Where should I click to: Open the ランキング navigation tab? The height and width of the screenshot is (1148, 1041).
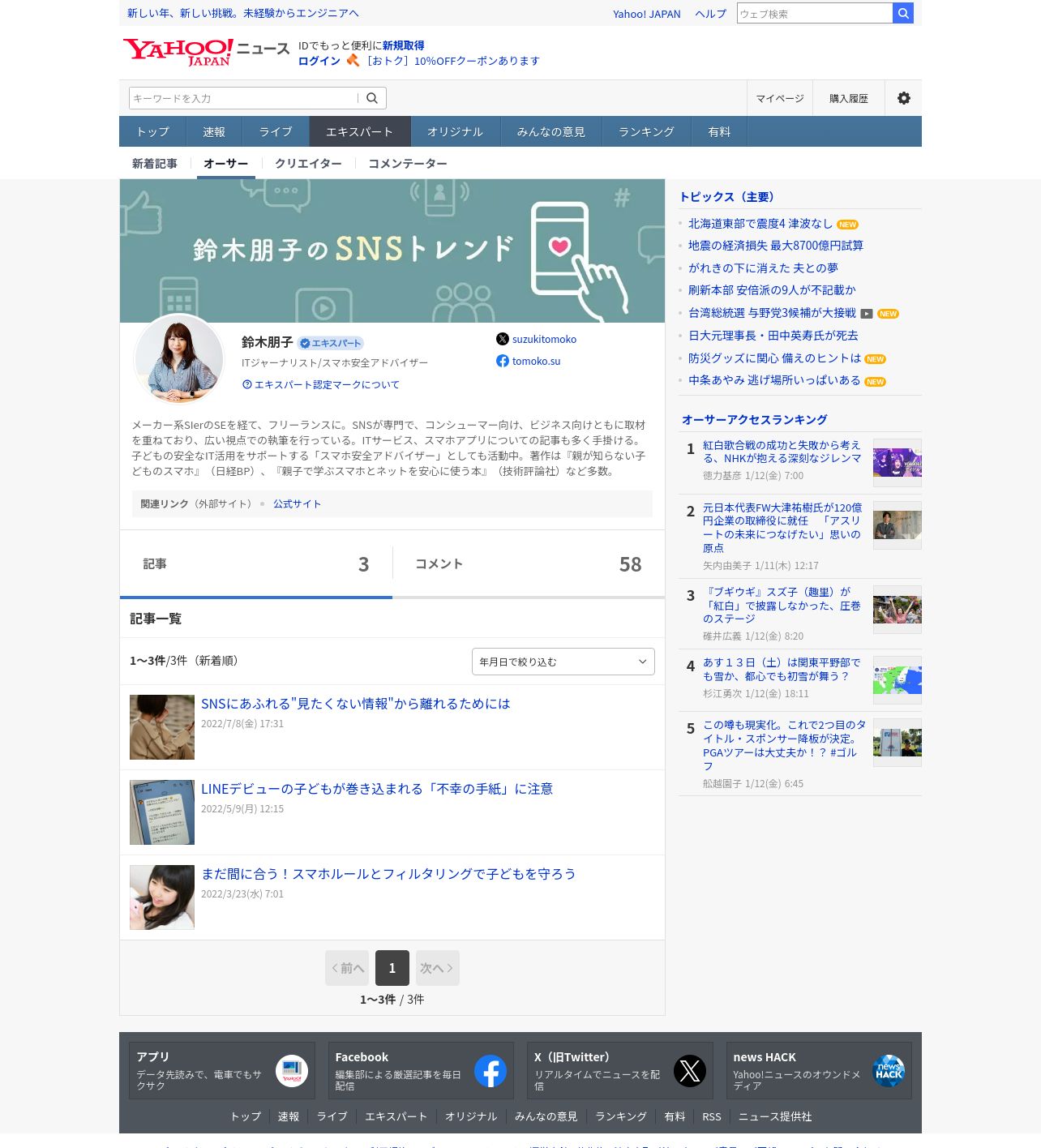point(646,131)
